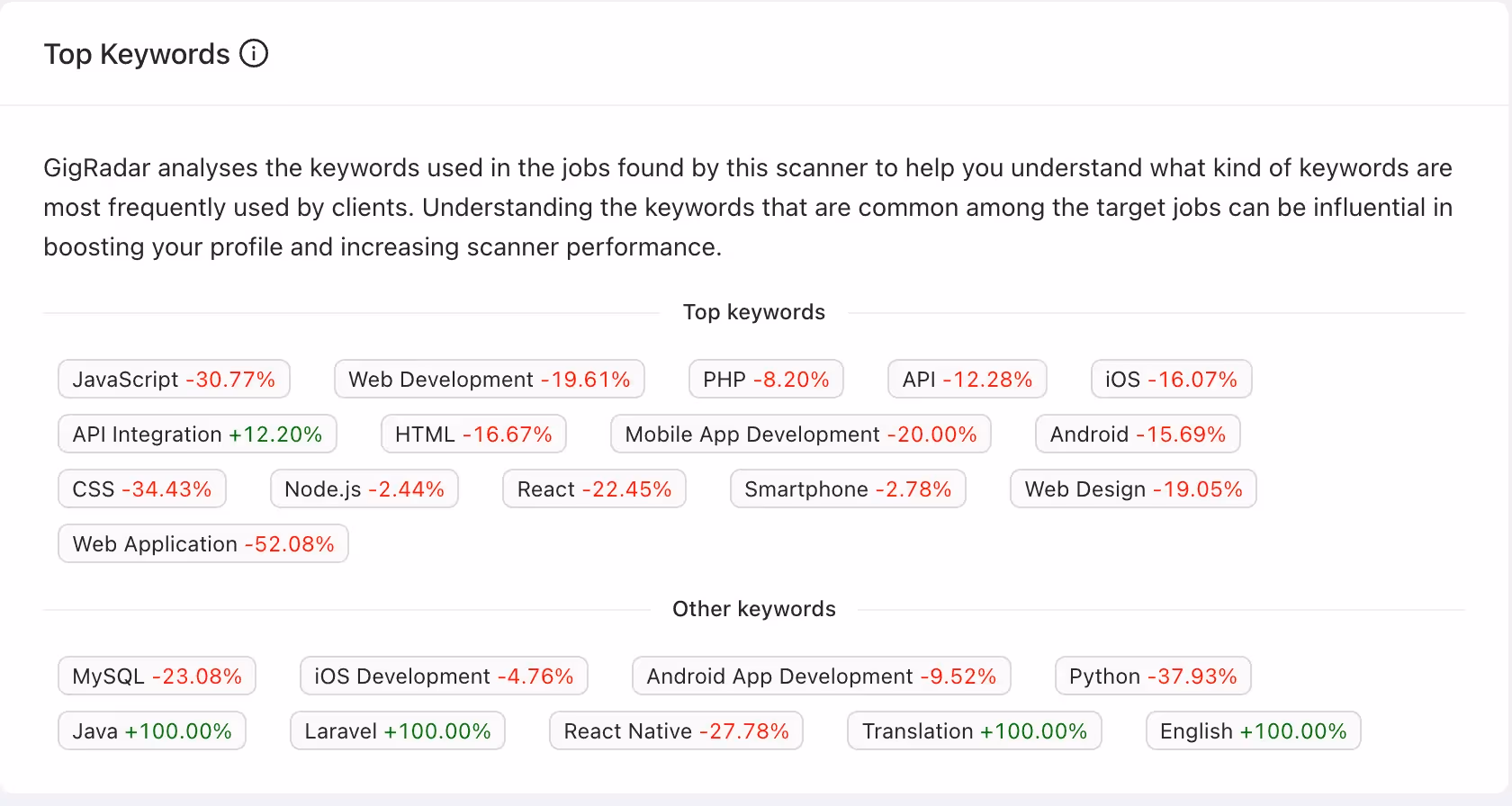The width and height of the screenshot is (1512, 806).
Task: Choose the Smartphone -2.78% keyword chip
Action: [848, 488]
